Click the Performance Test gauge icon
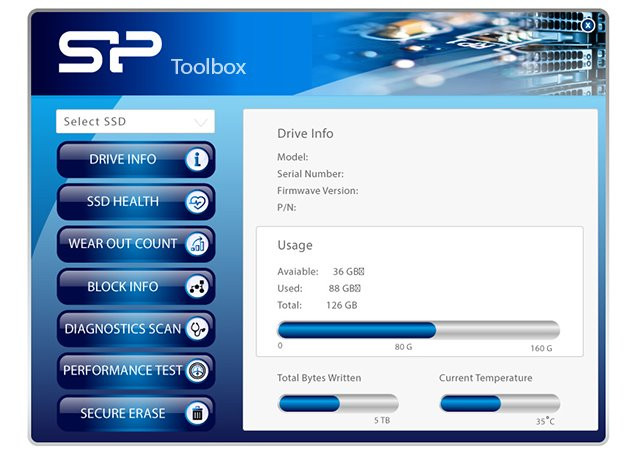The image size is (644, 460). (x=197, y=371)
